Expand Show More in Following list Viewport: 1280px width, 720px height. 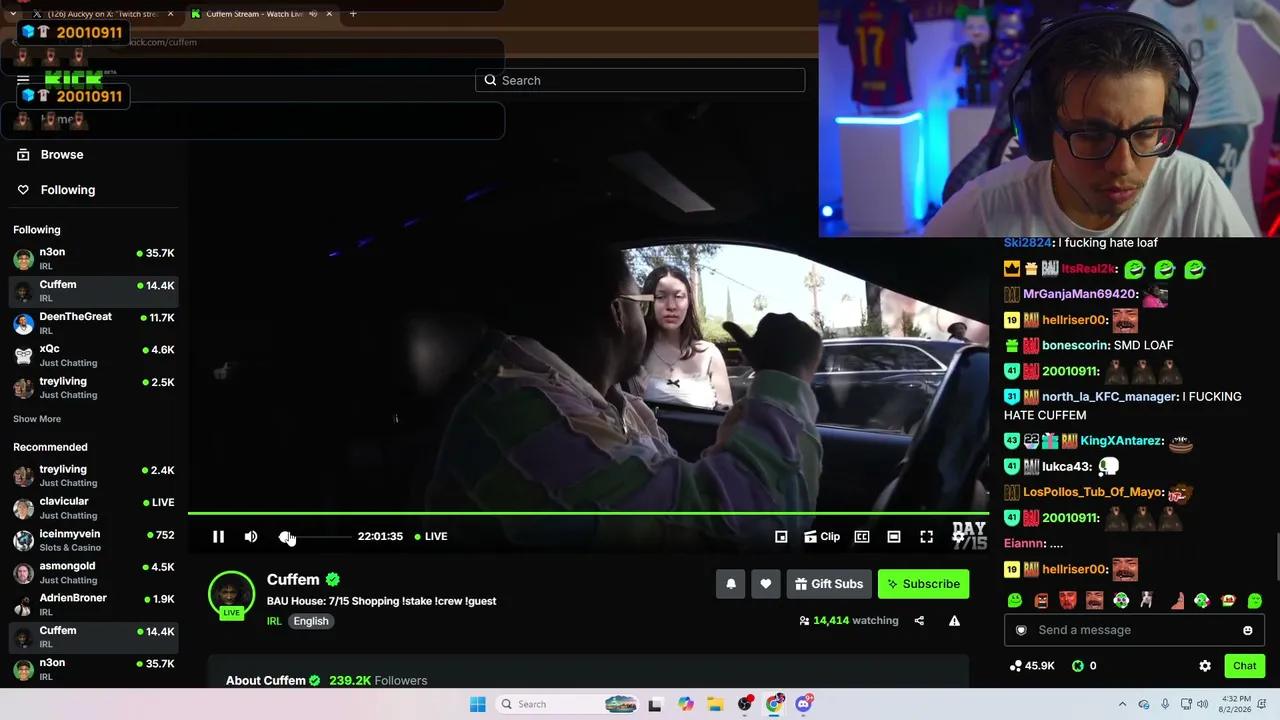37,419
